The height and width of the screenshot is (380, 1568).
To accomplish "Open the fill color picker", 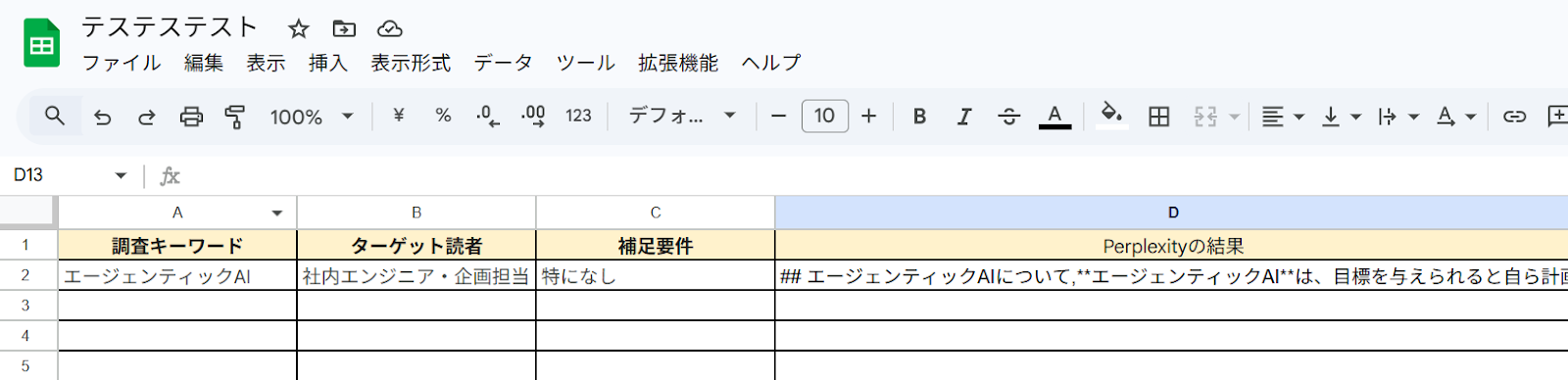I will (1111, 115).
